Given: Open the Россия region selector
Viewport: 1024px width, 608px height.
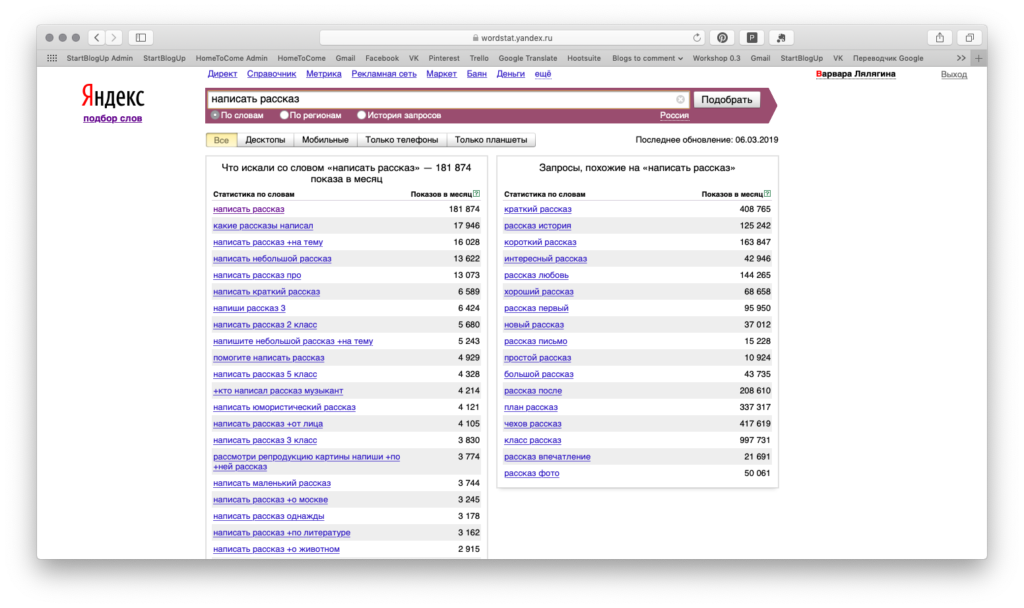Looking at the screenshot, I should pyautogui.click(x=674, y=116).
